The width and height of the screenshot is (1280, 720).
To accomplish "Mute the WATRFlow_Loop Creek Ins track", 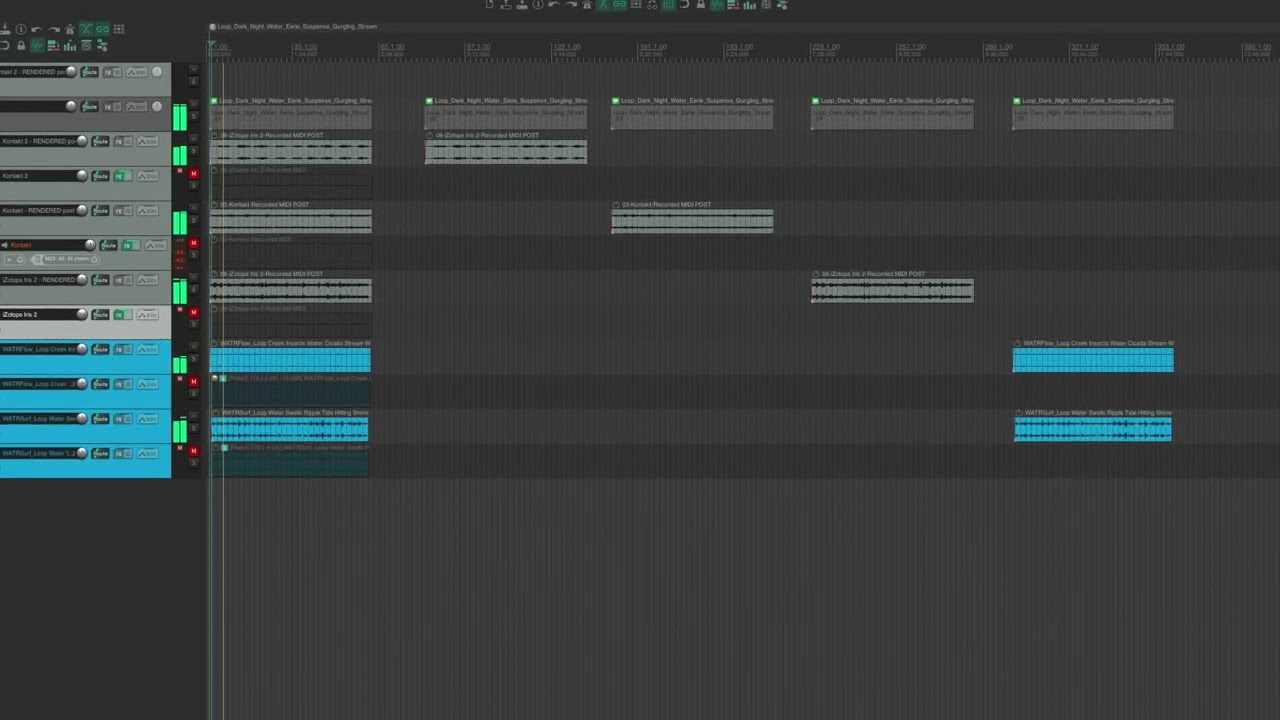I will [x=193, y=347].
